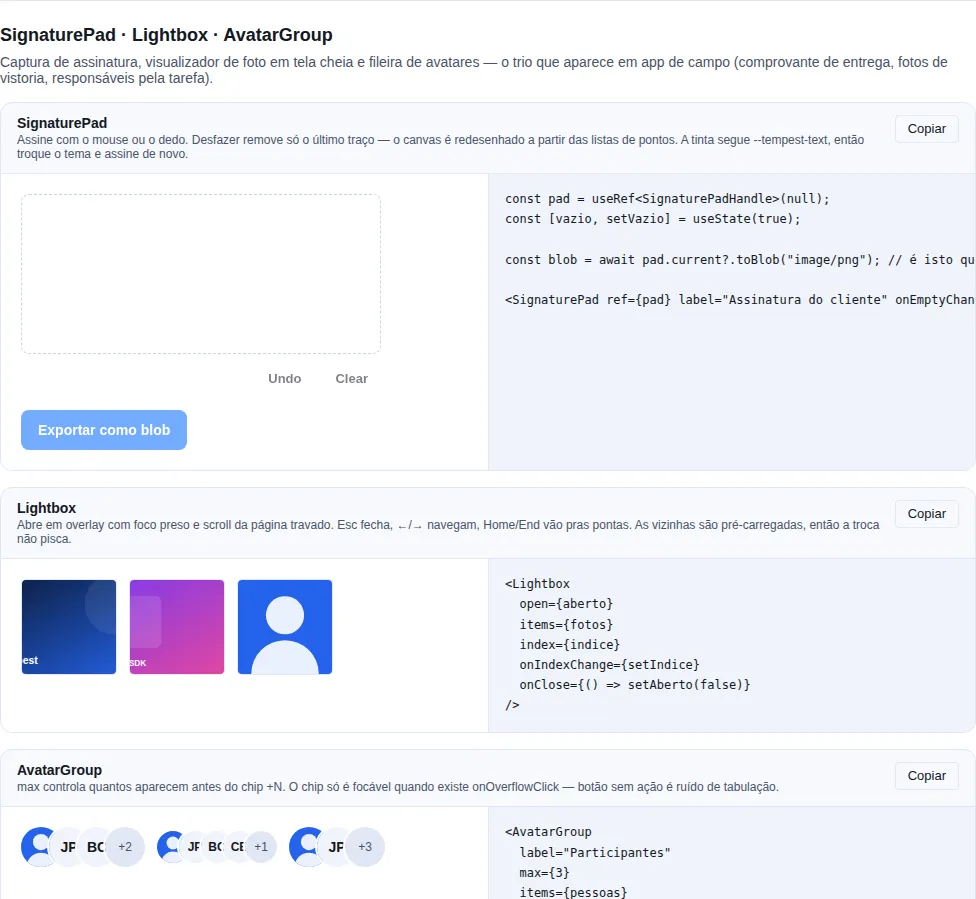Click the JP avatar in the +3 group
The height and width of the screenshot is (899, 976).
tap(335, 847)
